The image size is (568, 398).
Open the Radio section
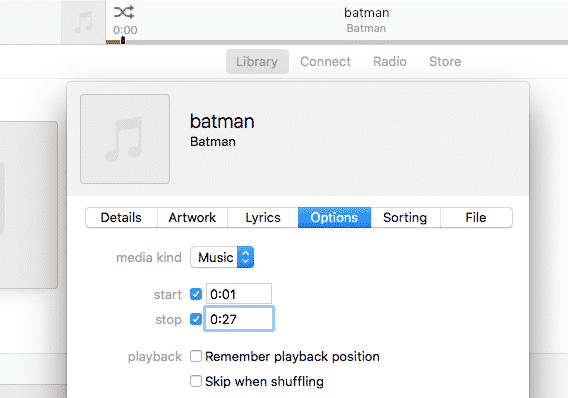point(390,62)
